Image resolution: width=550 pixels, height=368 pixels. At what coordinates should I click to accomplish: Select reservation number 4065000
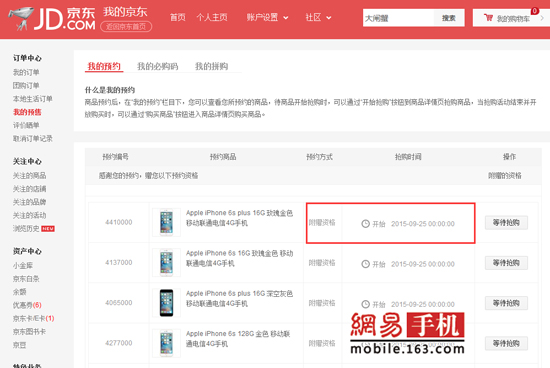point(119,303)
